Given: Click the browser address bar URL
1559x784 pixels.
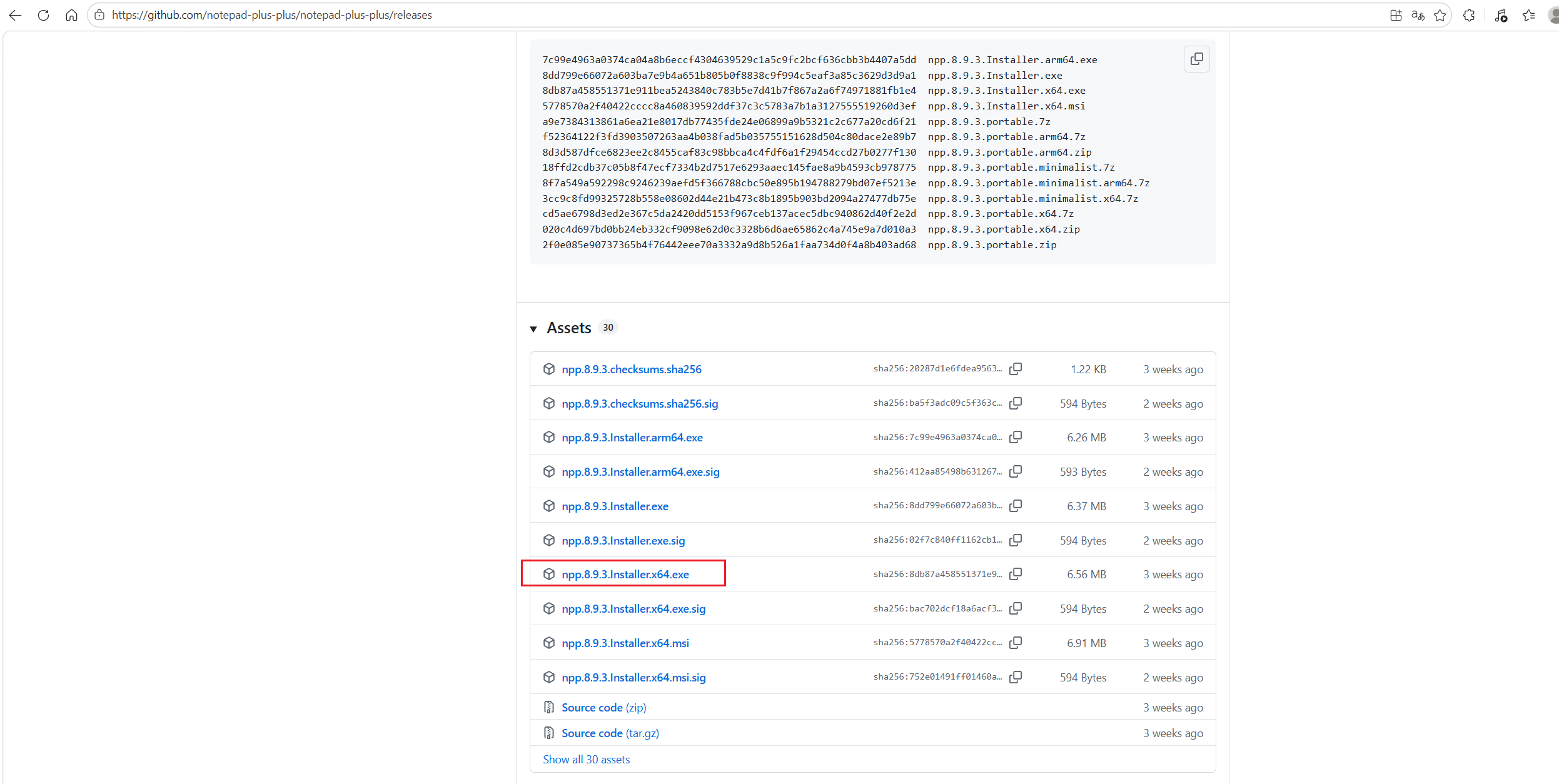Looking at the screenshot, I should (x=271, y=15).
